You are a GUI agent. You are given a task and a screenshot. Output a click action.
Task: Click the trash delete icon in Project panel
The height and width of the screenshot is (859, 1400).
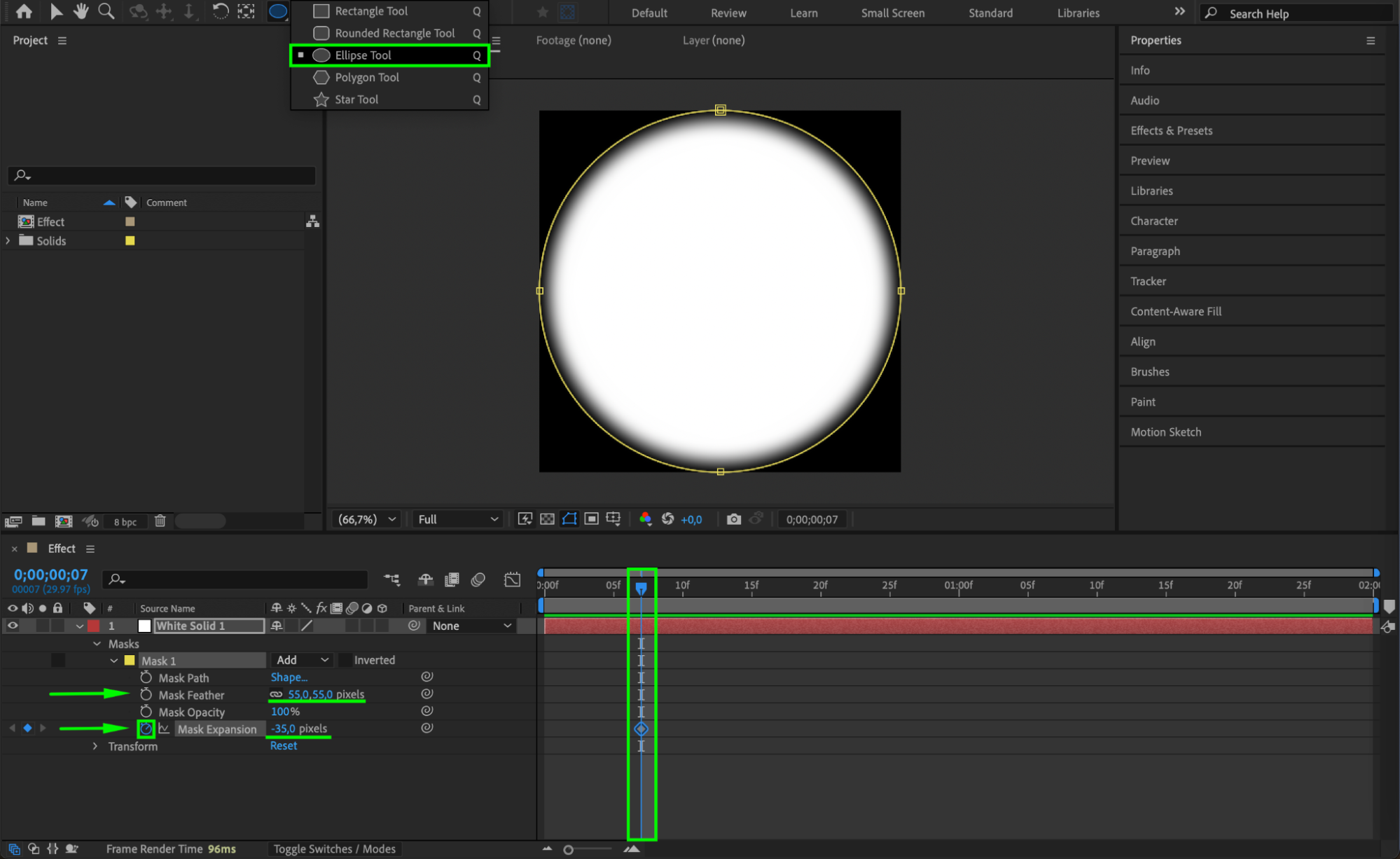[160, 521]
